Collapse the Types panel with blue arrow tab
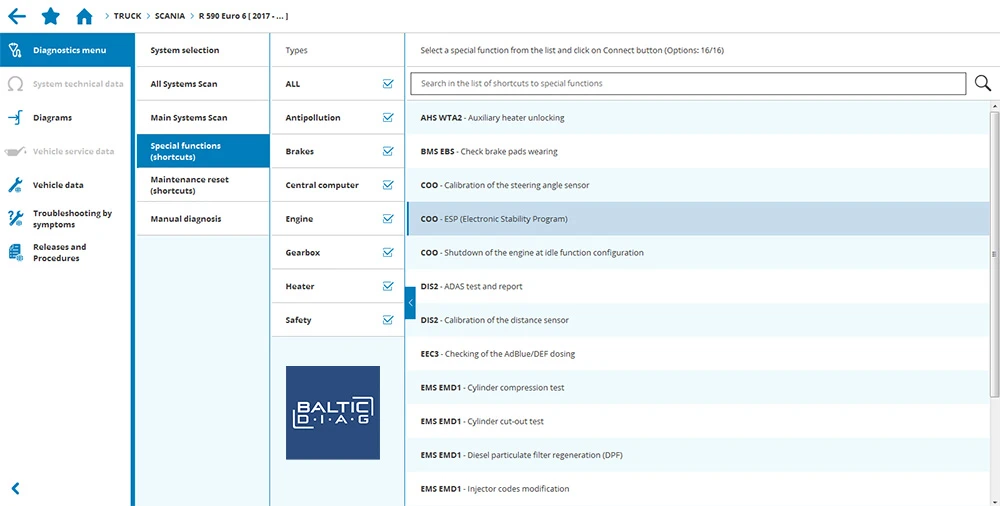 pyautogui.click(x=410, y=303)
